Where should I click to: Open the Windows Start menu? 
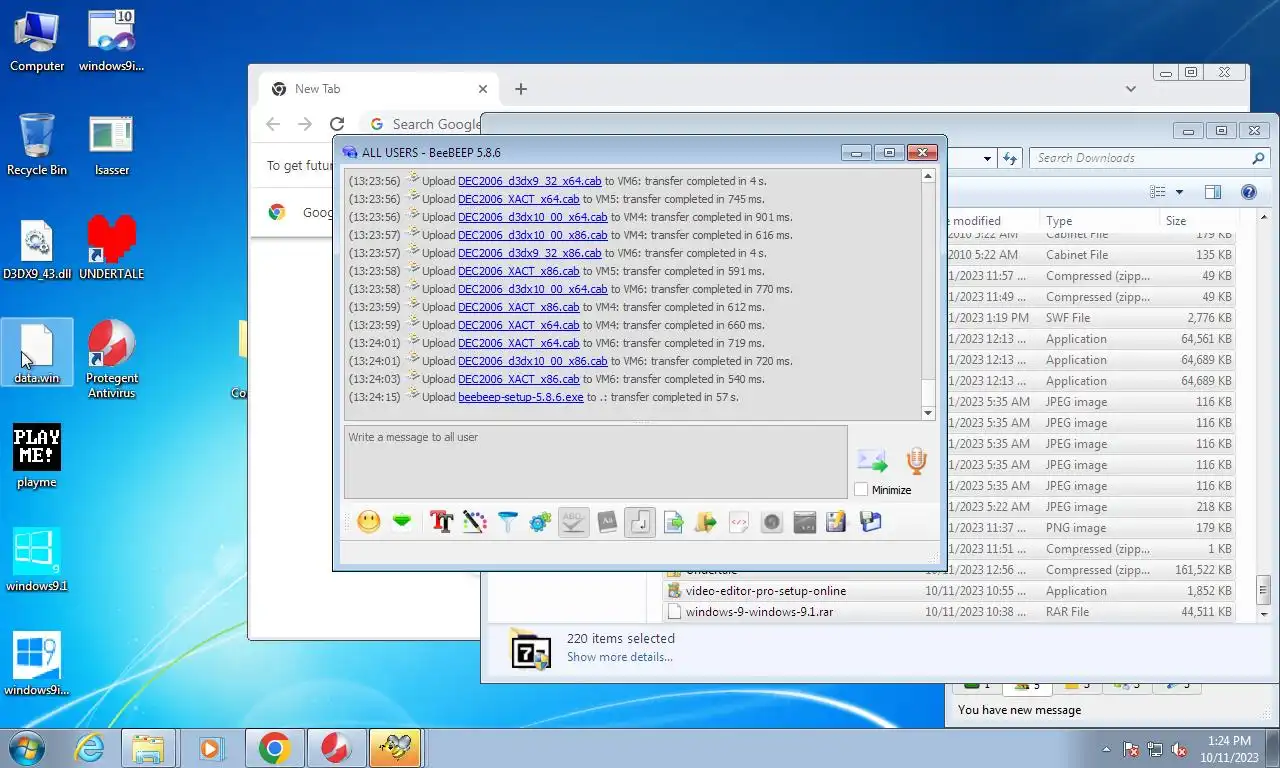click(x=26, y=747)
